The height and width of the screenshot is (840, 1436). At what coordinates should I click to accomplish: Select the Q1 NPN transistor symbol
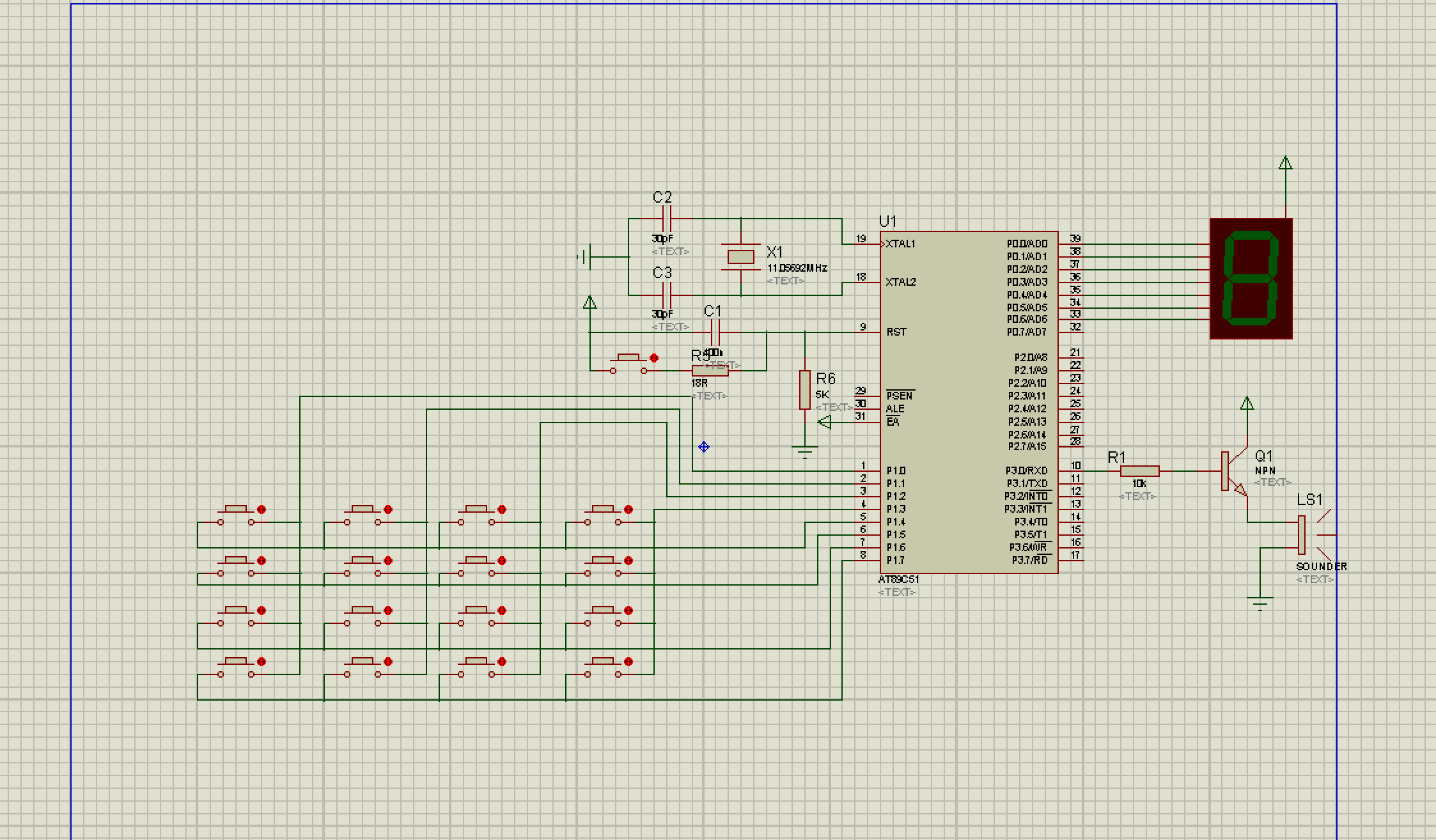(1235, 471)
